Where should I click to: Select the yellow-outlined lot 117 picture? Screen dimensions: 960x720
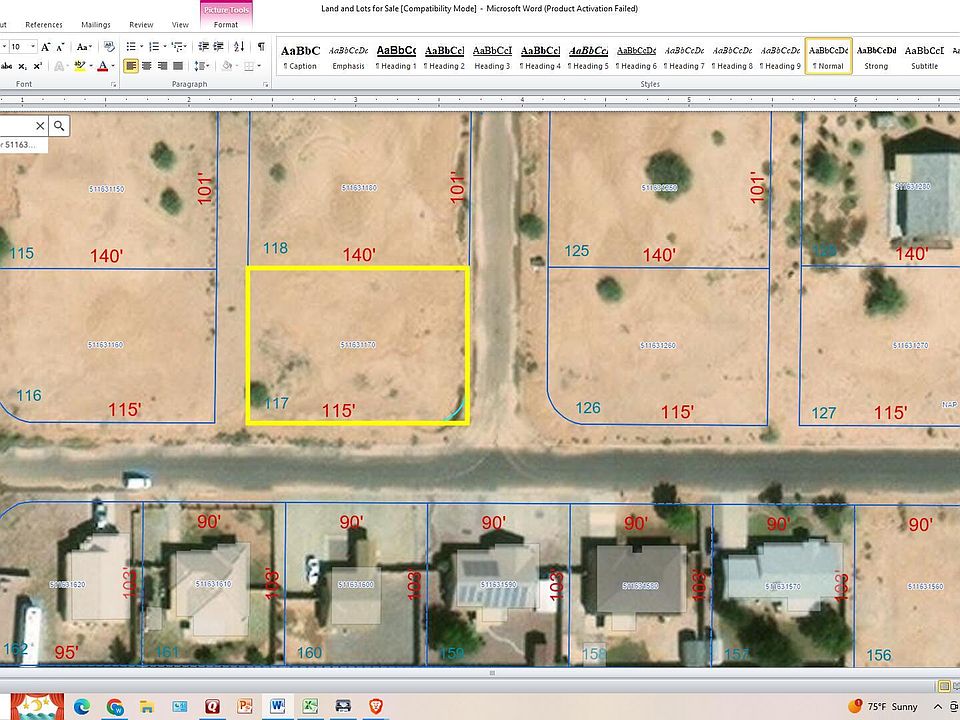pos(358,345)
